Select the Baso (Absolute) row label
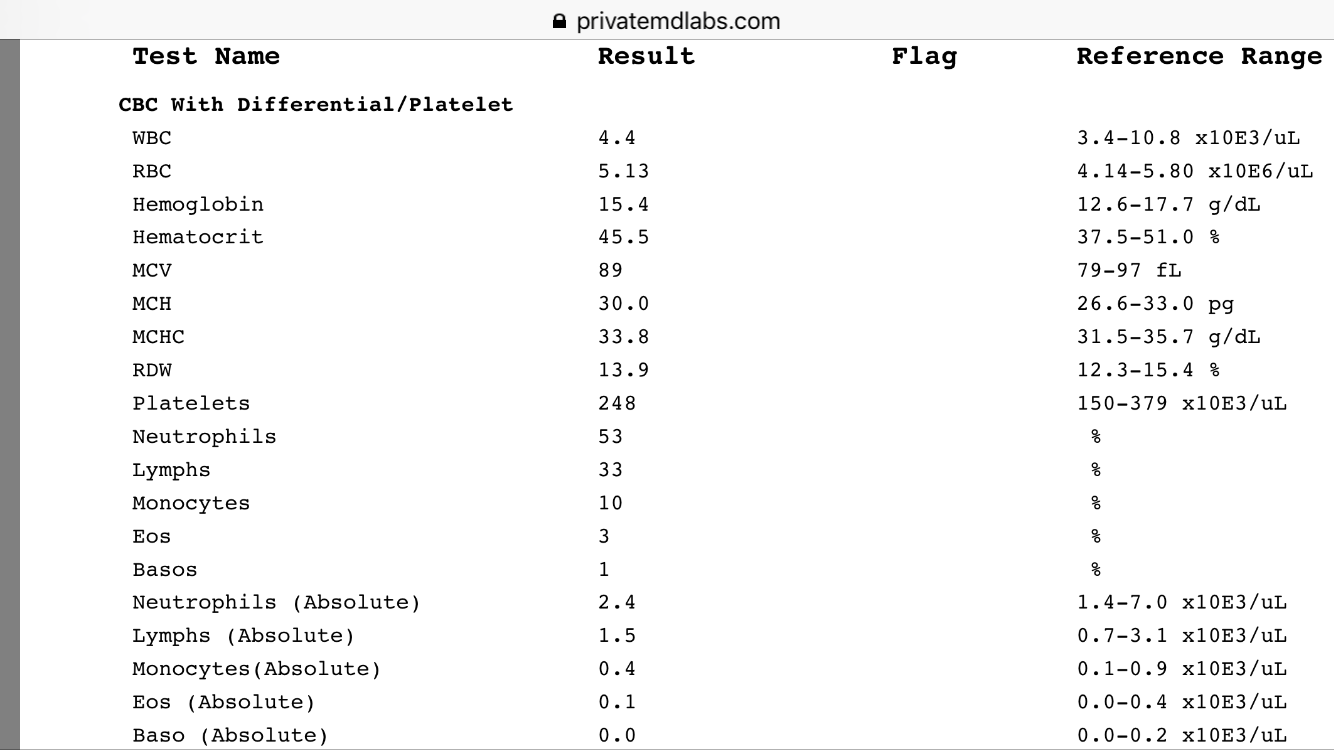The image size is (1334, 750). tap(230, 736)
